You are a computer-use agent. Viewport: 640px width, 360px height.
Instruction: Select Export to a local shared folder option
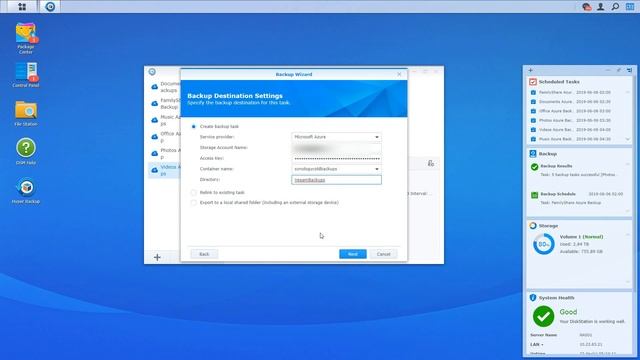(193, 202)
